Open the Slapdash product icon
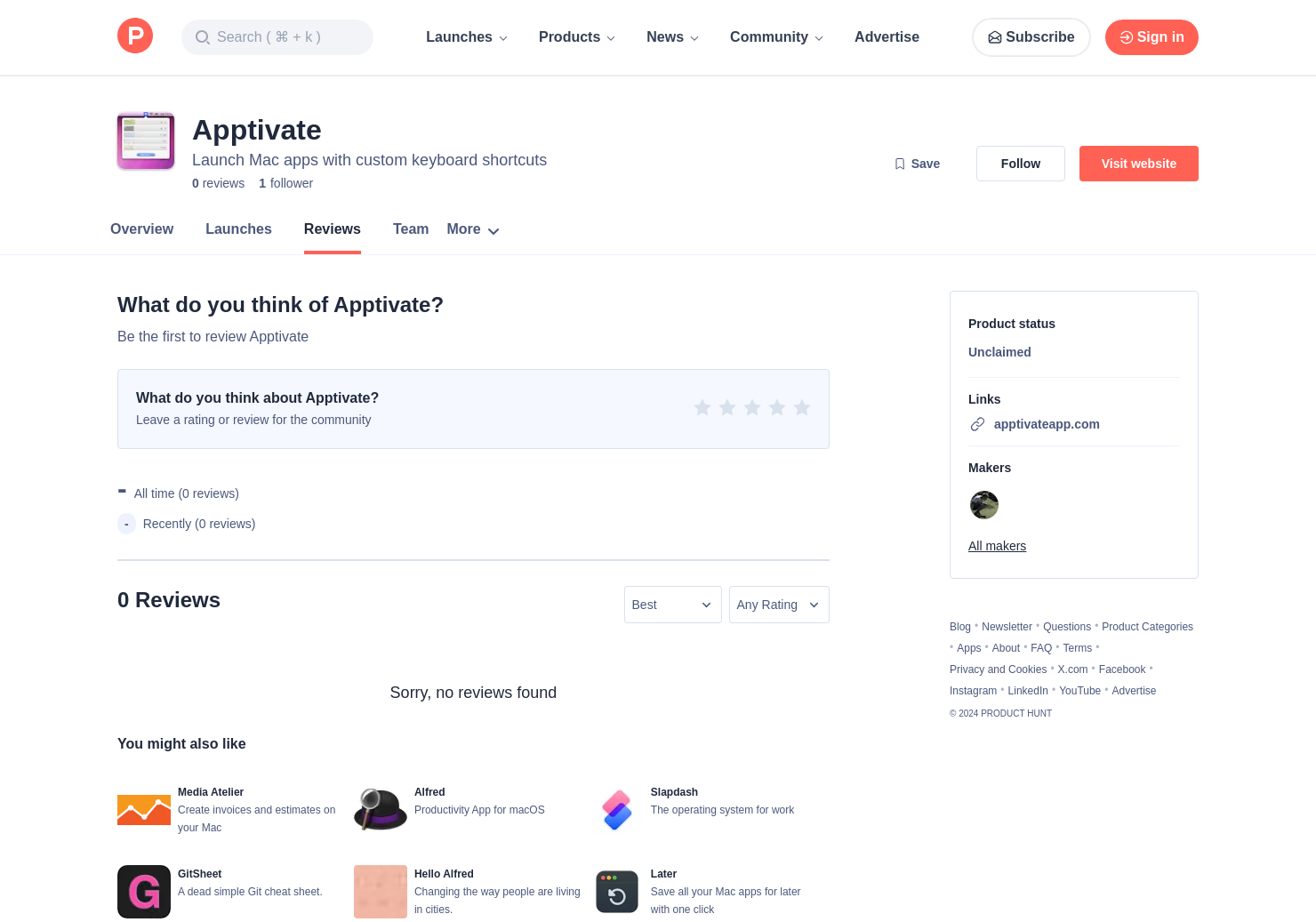This screenshot has width=1316, height=922. pos(616,809)
